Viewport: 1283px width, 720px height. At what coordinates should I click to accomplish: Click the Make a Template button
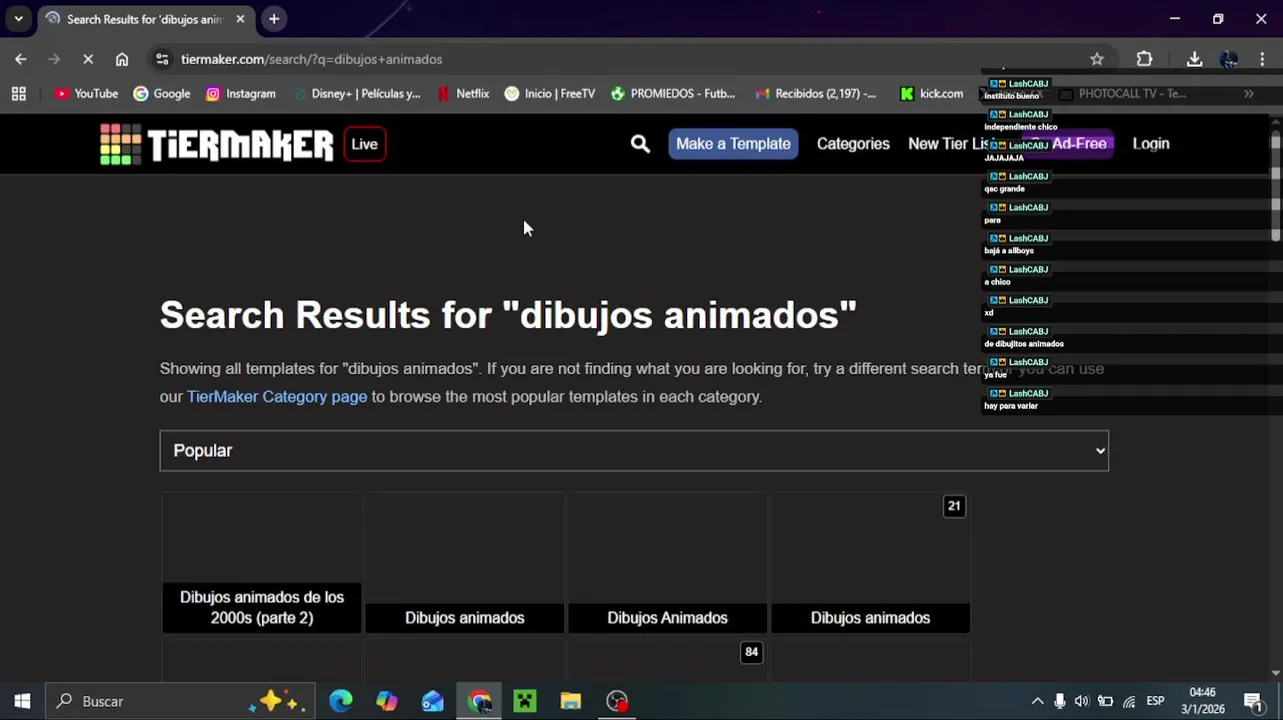coord(733,144)
